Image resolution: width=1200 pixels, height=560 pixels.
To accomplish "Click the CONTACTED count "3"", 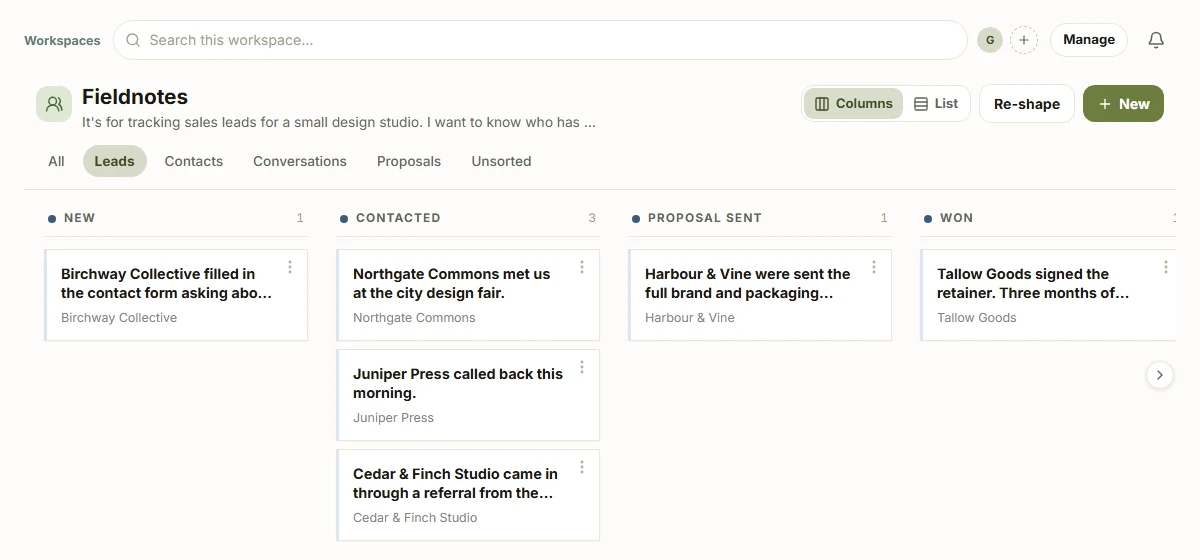I will 592,218.
